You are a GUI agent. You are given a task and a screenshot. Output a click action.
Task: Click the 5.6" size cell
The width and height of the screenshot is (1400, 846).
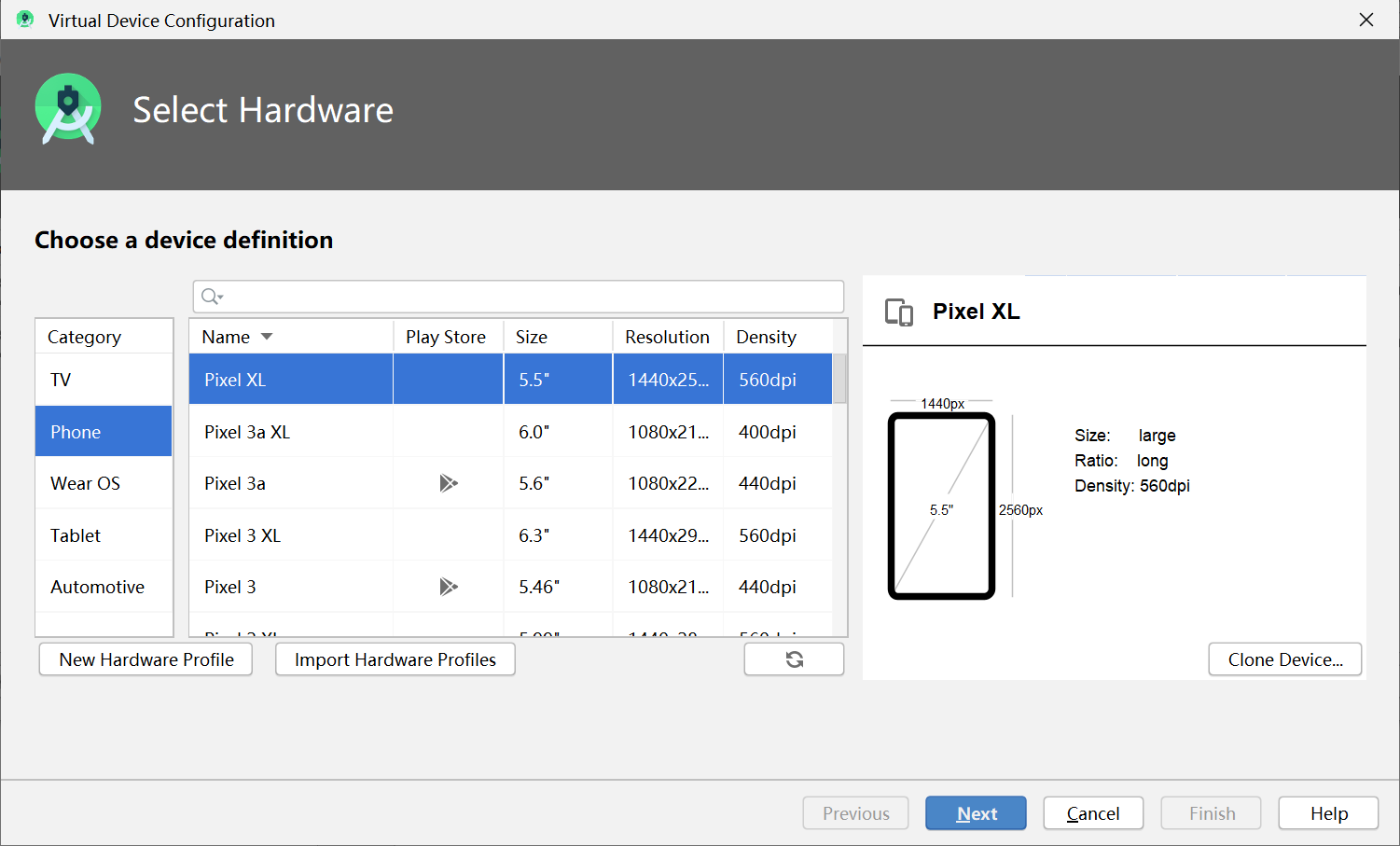[x=558, y=483]
